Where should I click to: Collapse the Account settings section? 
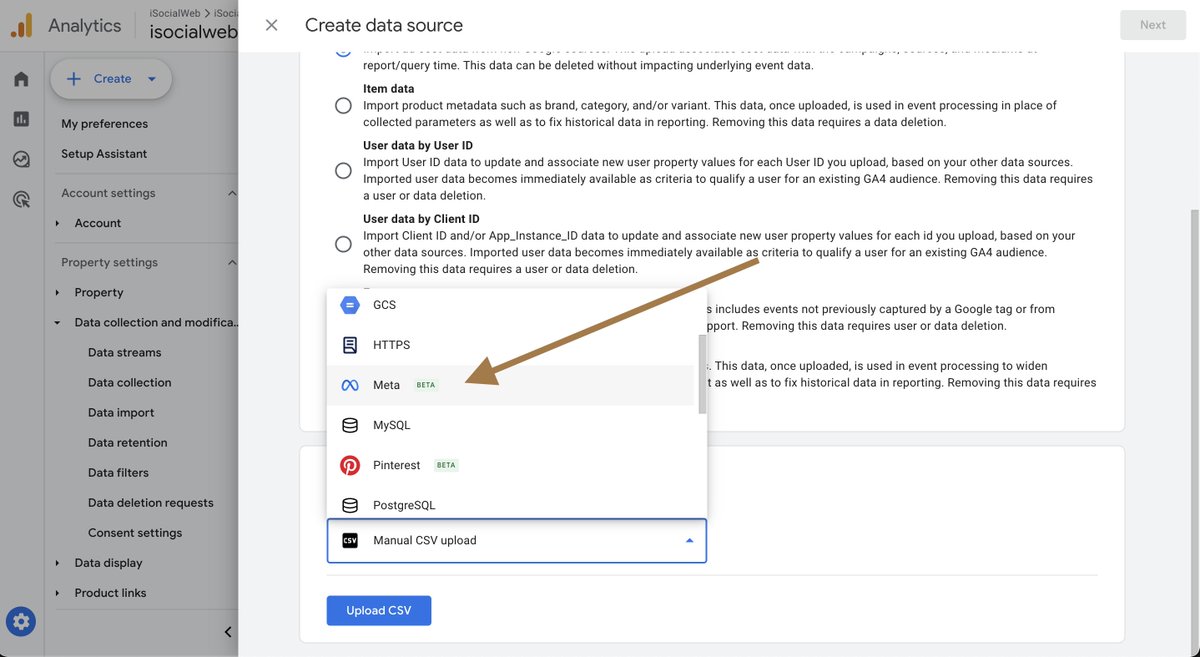(x=232, y=193)
